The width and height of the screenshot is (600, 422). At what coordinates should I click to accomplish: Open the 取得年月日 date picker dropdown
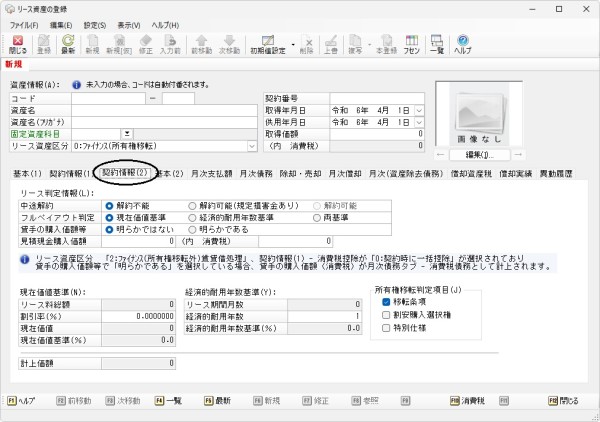(419, 111)
